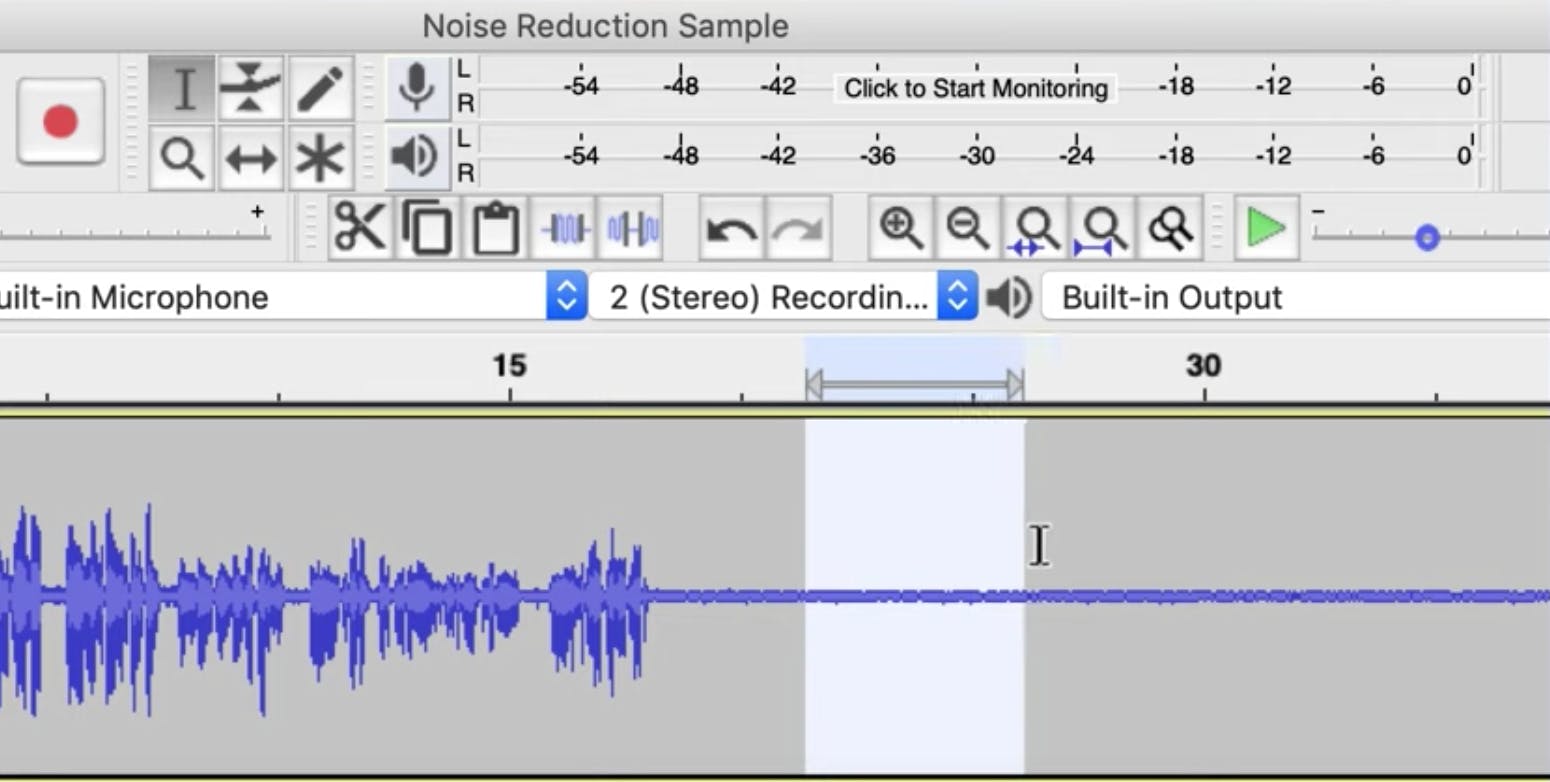The width and height of the screenshot is (1550, 782).
Task: Copy the selected audio
Action: 427,228
